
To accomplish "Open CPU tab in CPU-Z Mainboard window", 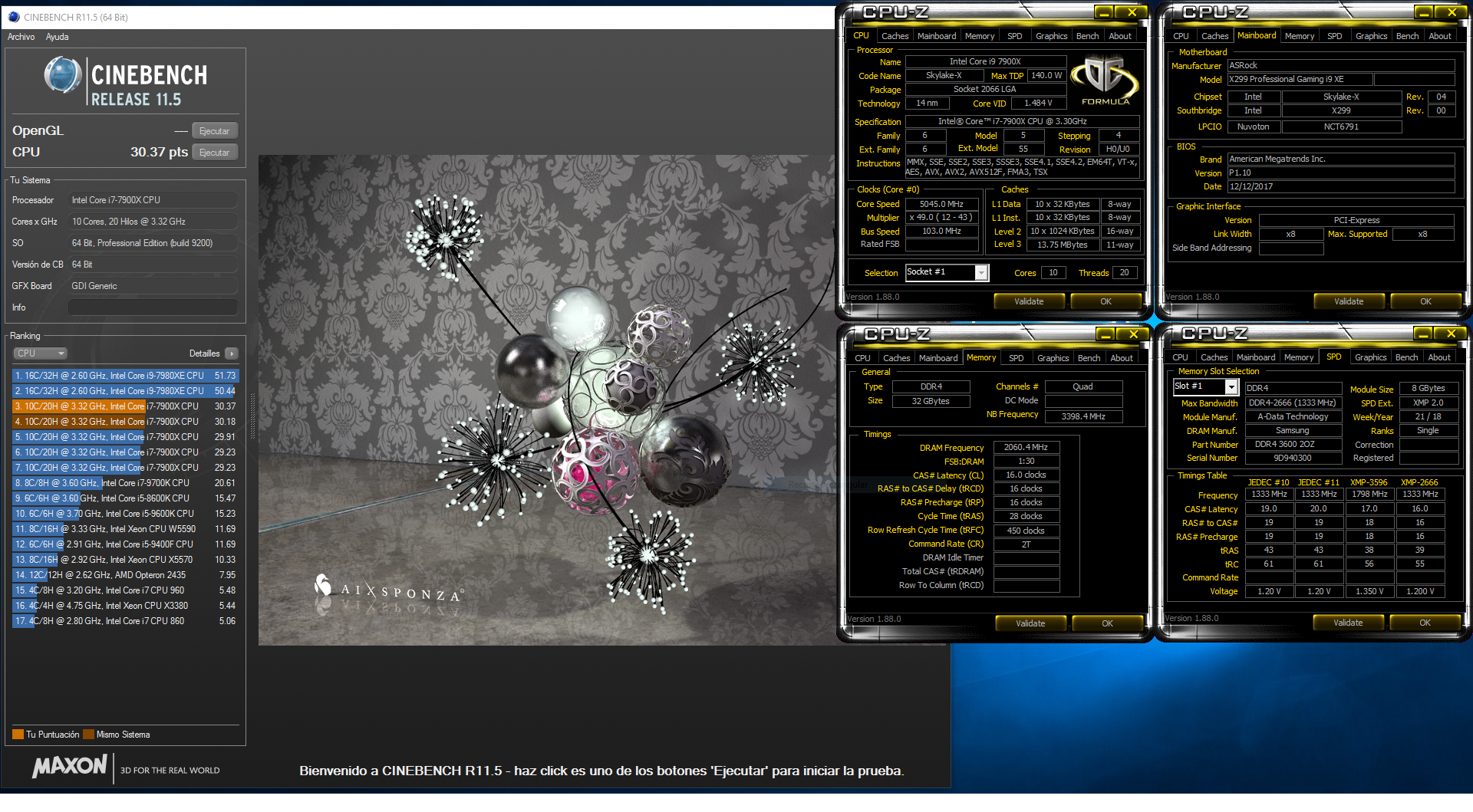I will coord(1181,36).
